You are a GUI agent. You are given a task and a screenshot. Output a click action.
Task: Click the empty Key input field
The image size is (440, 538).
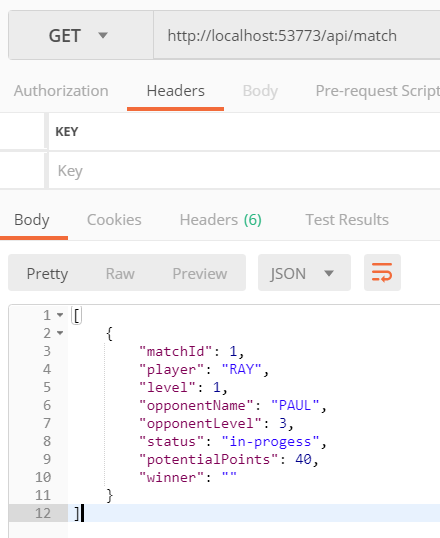[244, 171]
